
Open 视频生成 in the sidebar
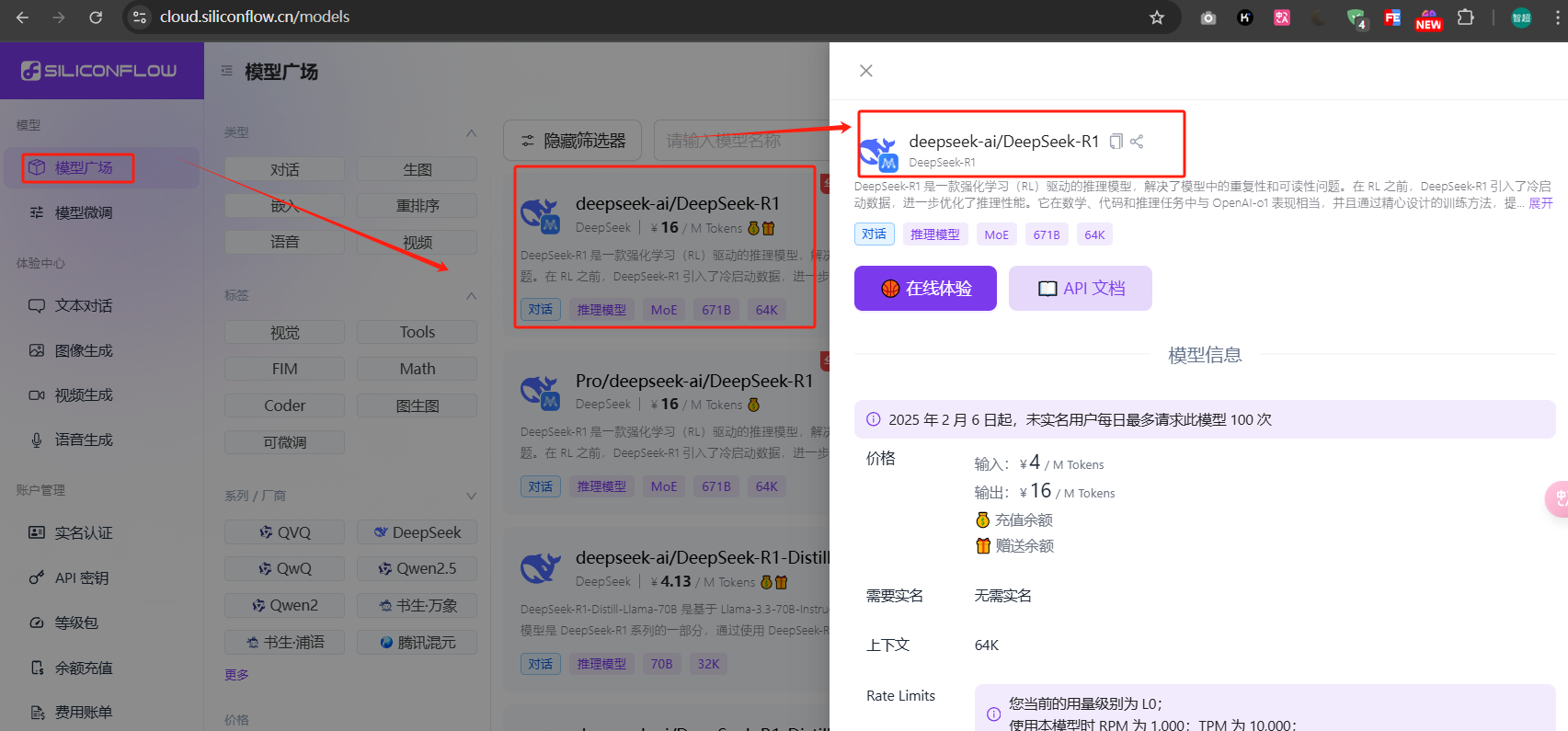[101, 394]
